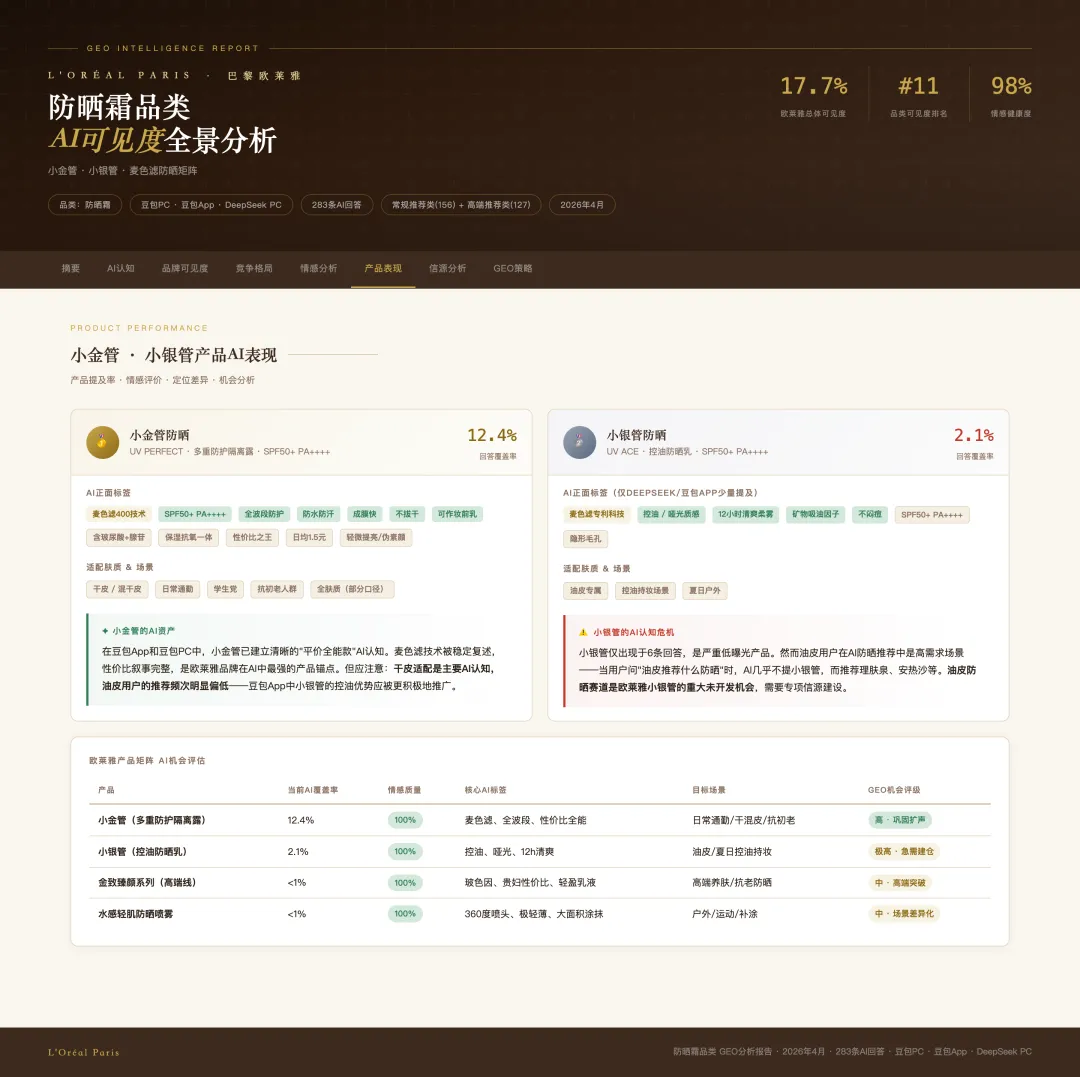Click the 2026年4月 date pill
Image resolution: width=1080 pixels, height=1077 pixels.
[x=582, y=205]
